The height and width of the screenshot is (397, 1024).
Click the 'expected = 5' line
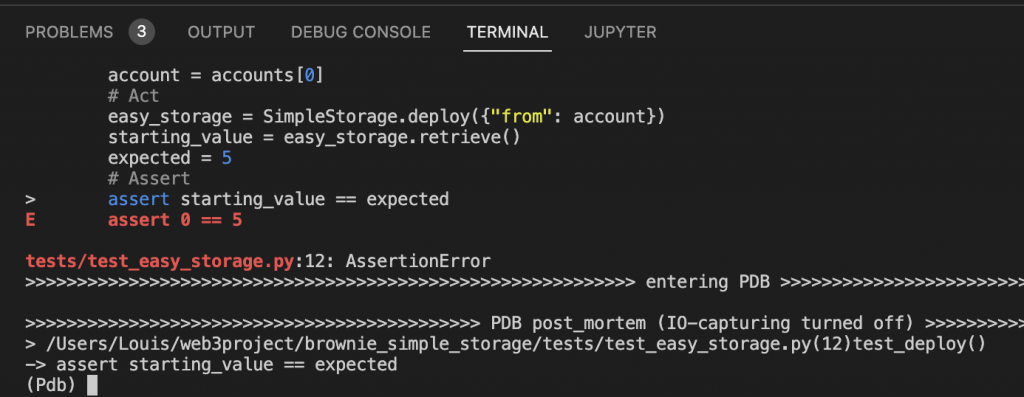tap(170, 159)
